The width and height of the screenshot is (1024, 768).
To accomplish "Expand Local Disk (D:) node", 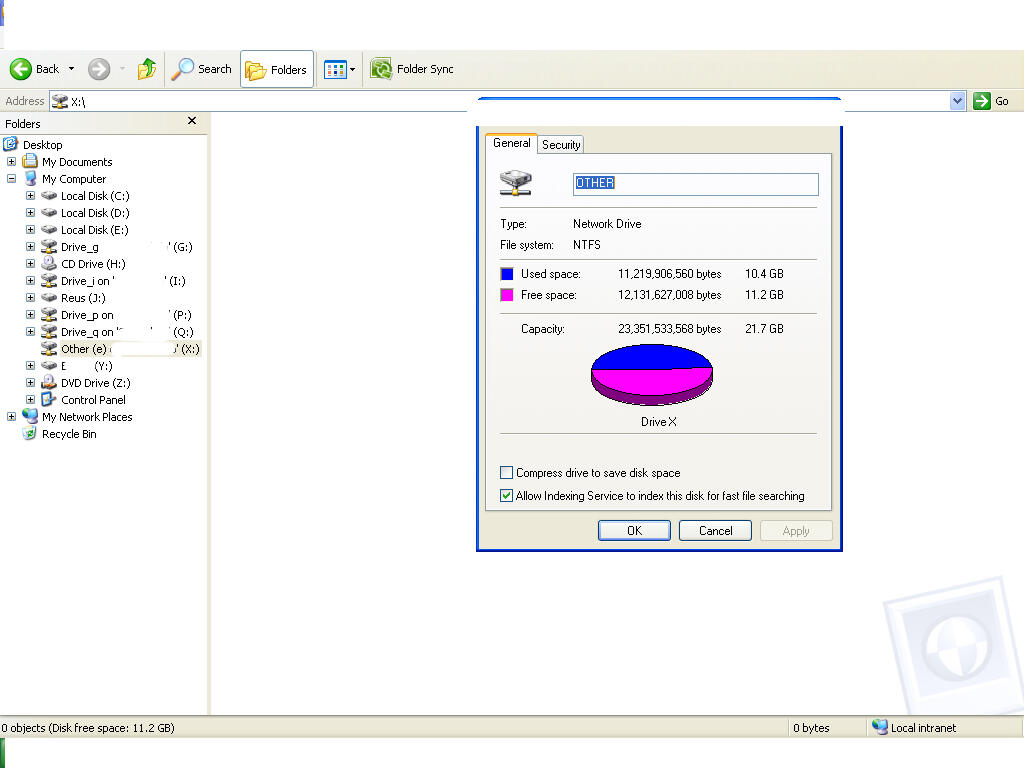I will [x=30, y=212].
